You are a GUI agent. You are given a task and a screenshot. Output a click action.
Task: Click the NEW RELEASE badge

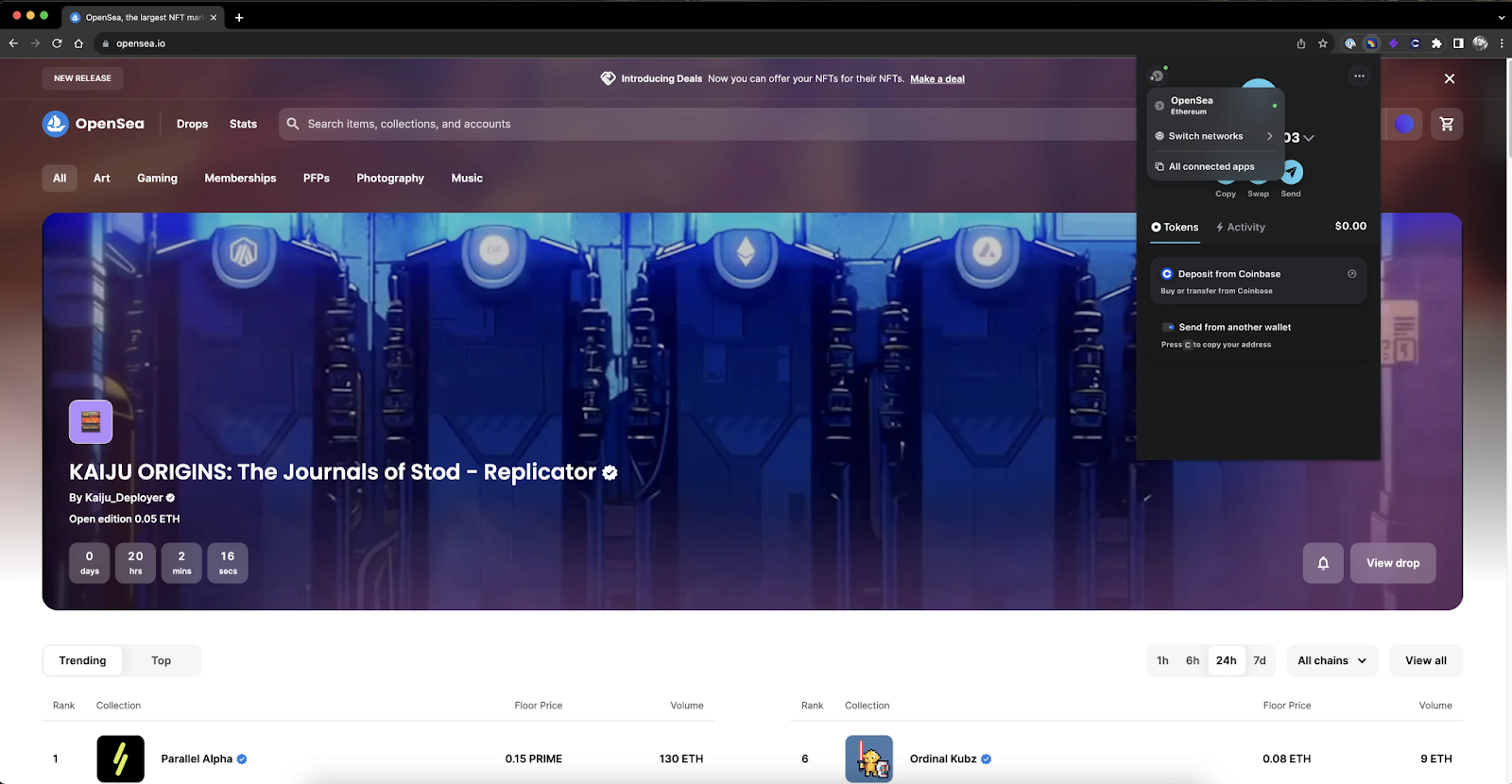click(x=82, y=78)
